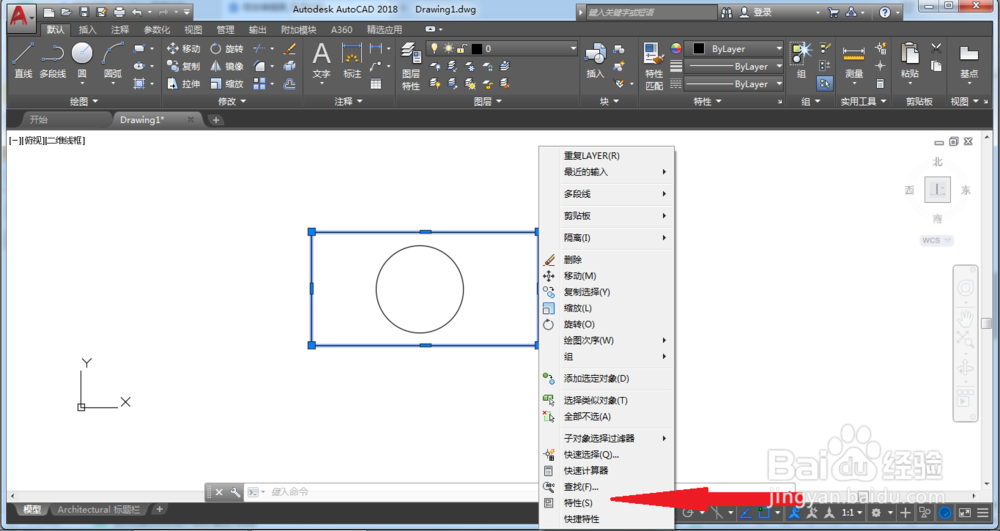
Task: Expand the Layers (图层) panel
Action: click(487, 101)
